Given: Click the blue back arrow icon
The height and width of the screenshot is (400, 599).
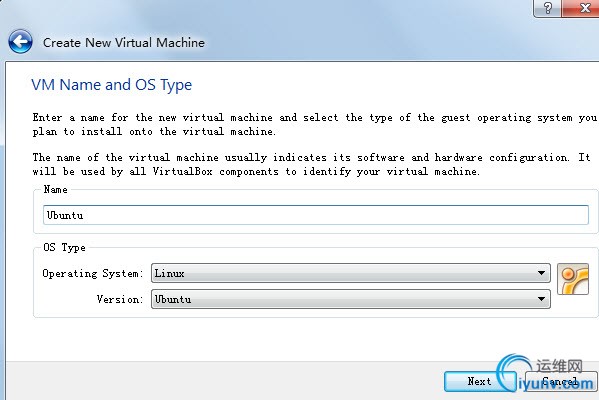Looking at the screenshot, I should pos(20,42).
